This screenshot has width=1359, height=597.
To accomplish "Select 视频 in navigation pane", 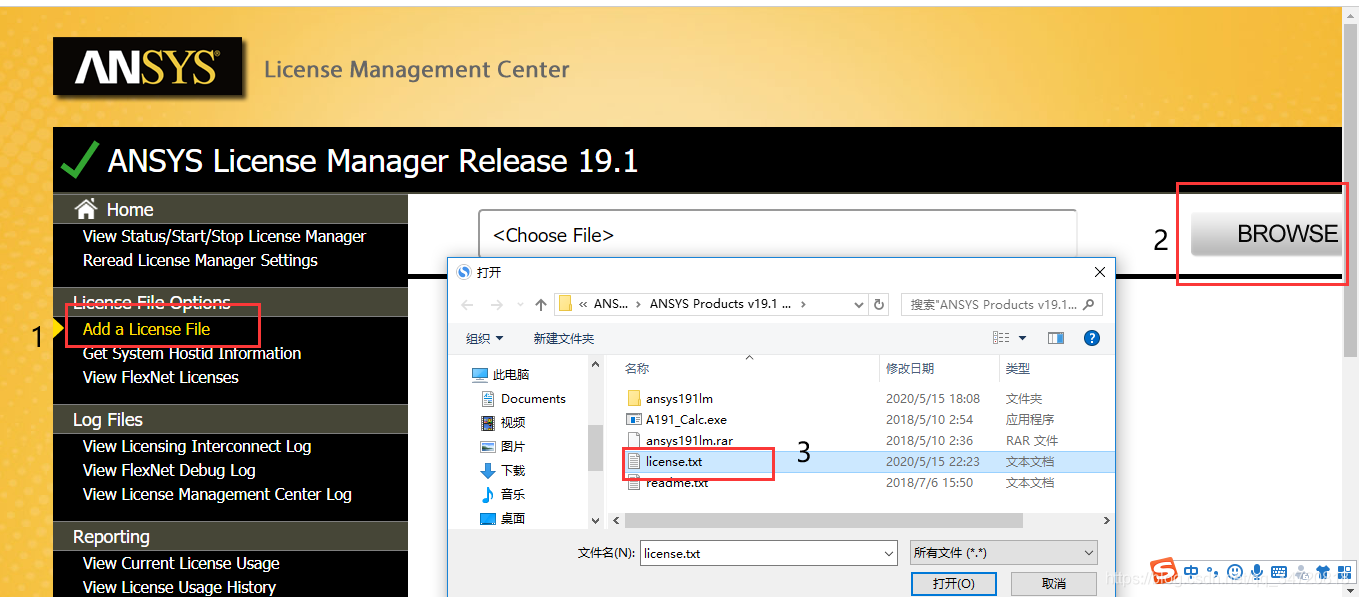I will point(503,423).
